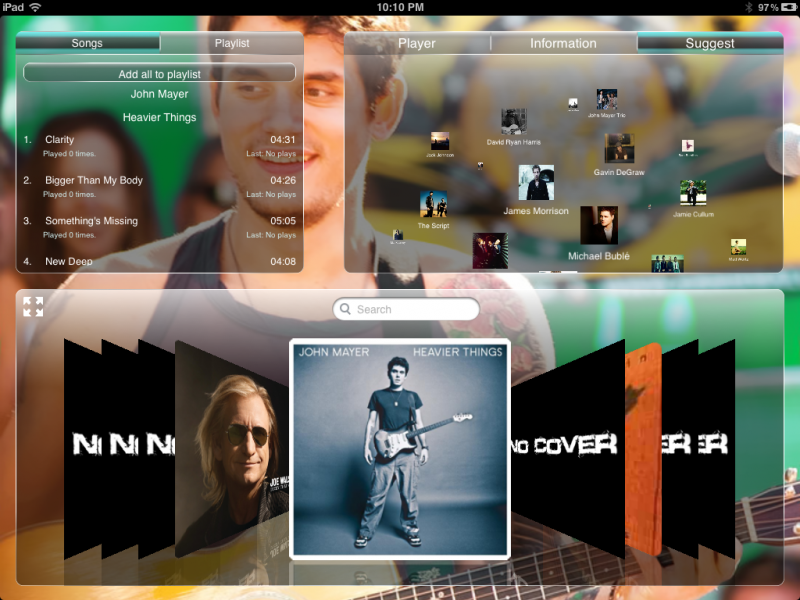This screenshot has width=800, height=600.
Task: Click the James Morrison name label
Action: tap(536, 211)
